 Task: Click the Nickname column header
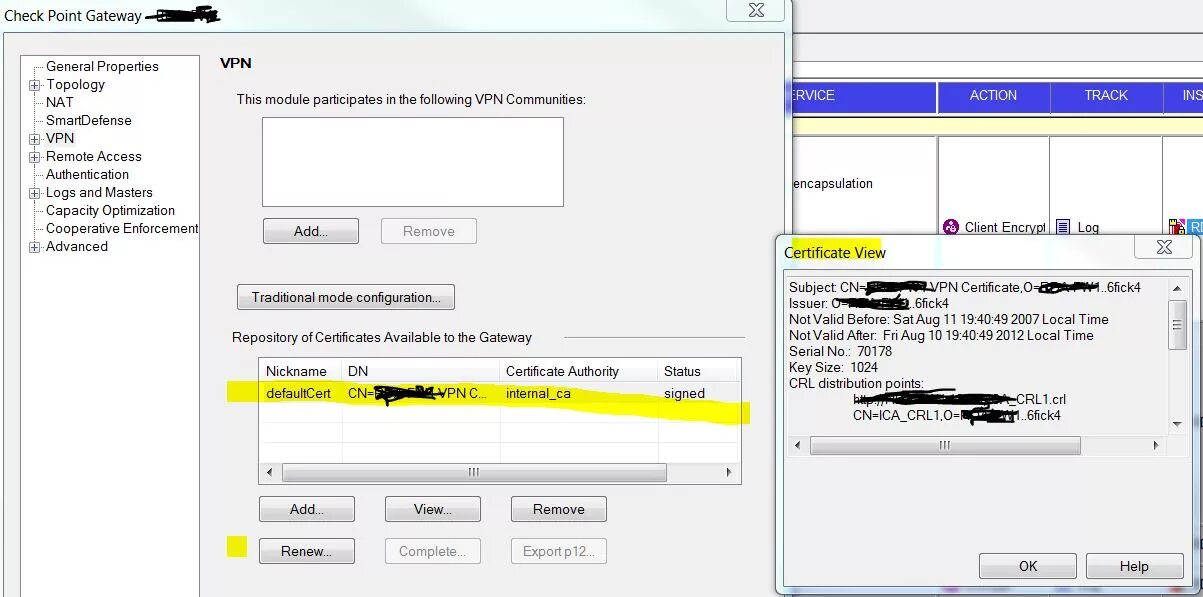(x=300, y=371)
